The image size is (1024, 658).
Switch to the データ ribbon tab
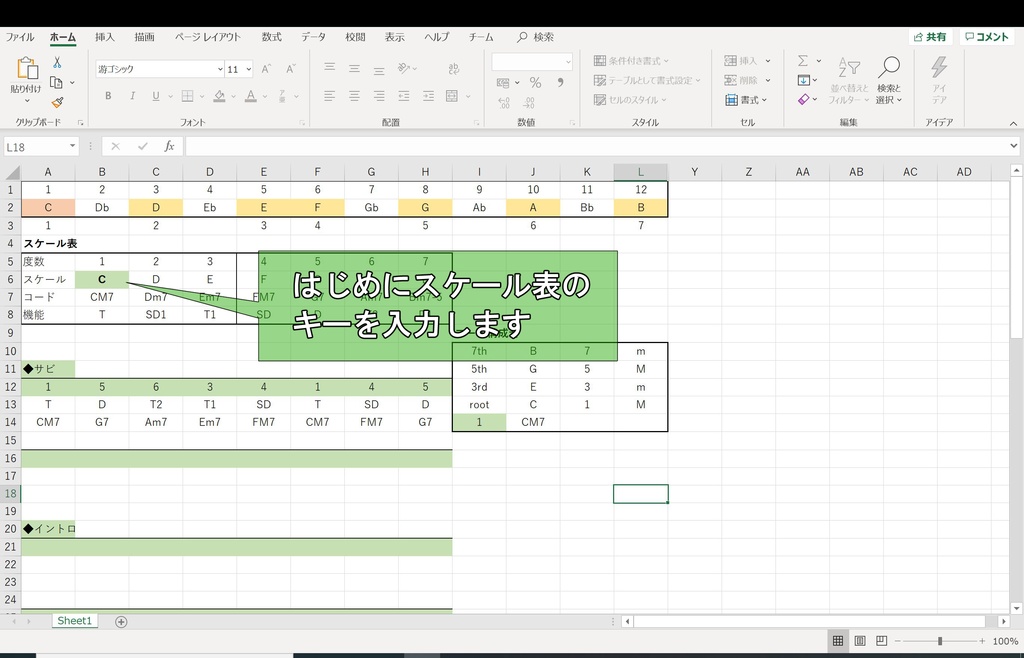coord(313,37)
